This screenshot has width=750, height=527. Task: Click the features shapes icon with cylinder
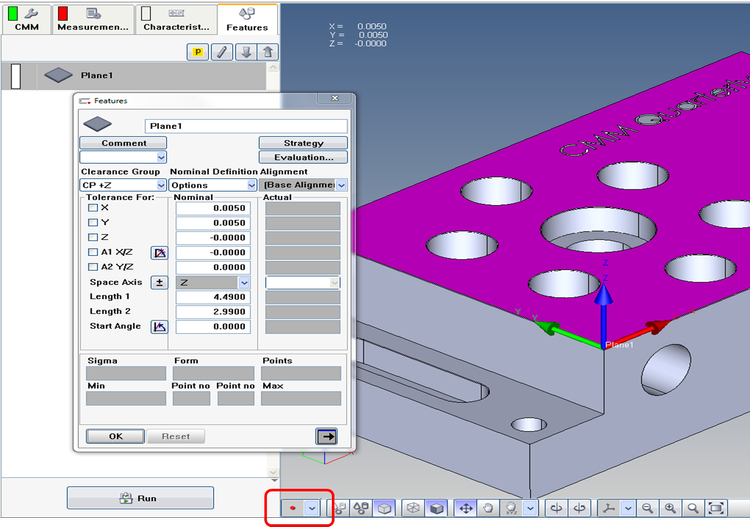tap(361, 508)
